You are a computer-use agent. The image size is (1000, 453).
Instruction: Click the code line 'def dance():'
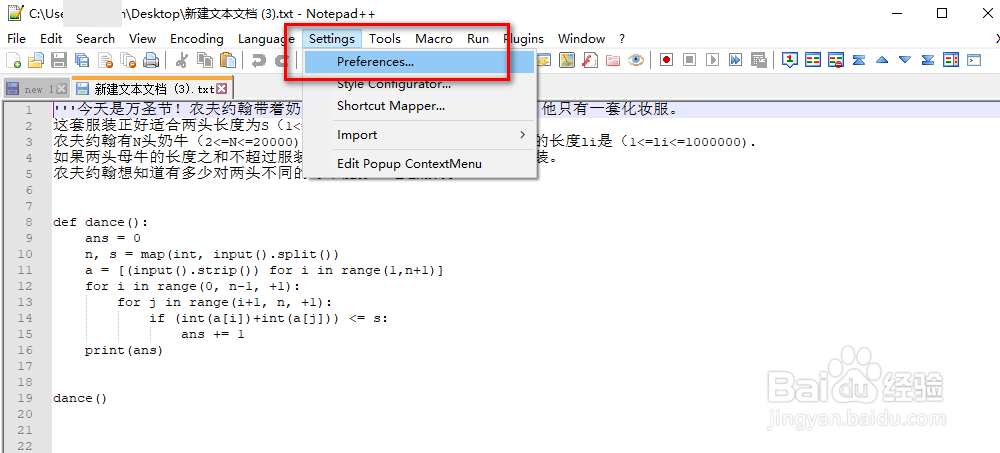click(x=101, y=223)
